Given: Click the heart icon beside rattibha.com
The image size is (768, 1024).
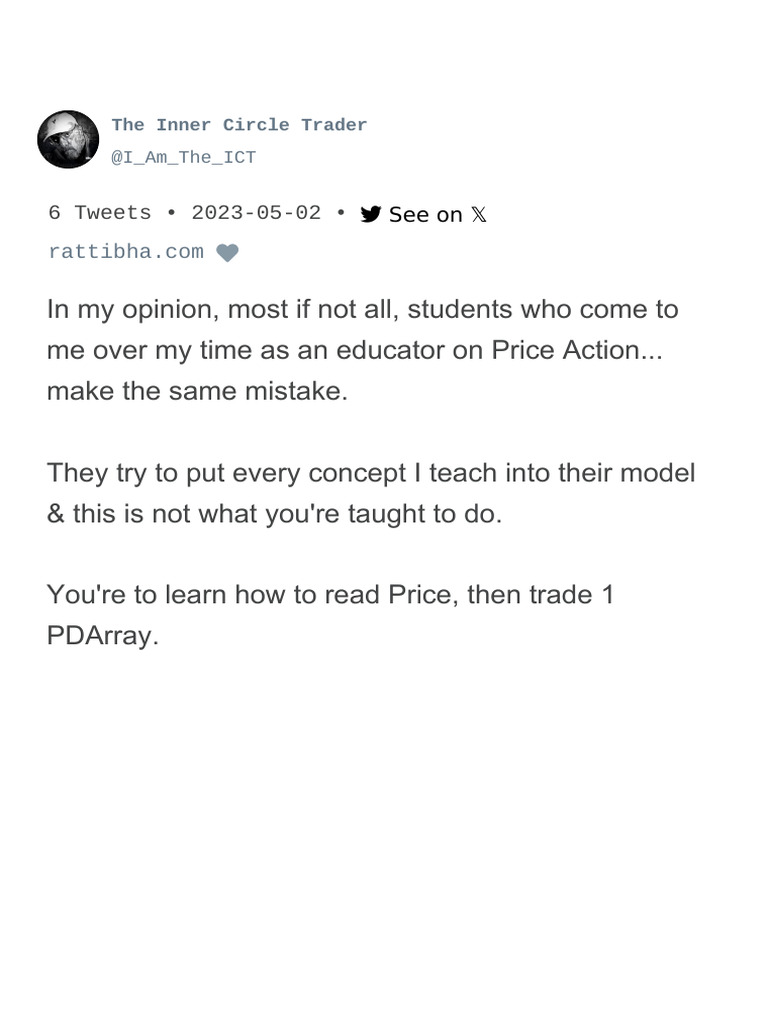Looking at the screenshot, I should 228,253.
